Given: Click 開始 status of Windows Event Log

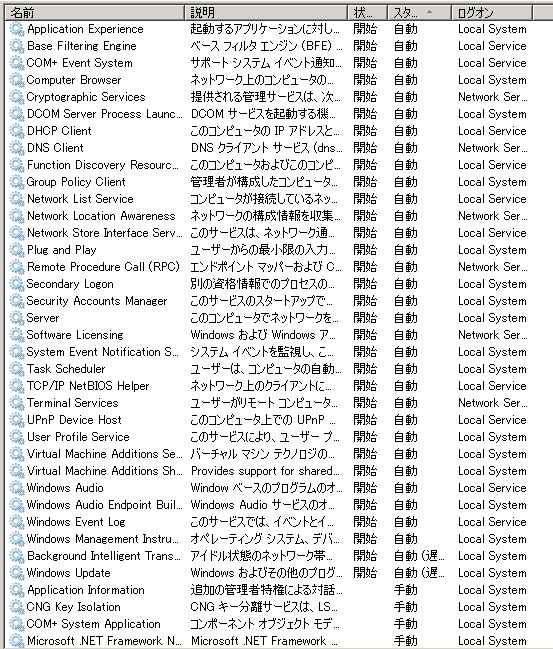Looking at the screenshot, I should pos(365,522).
